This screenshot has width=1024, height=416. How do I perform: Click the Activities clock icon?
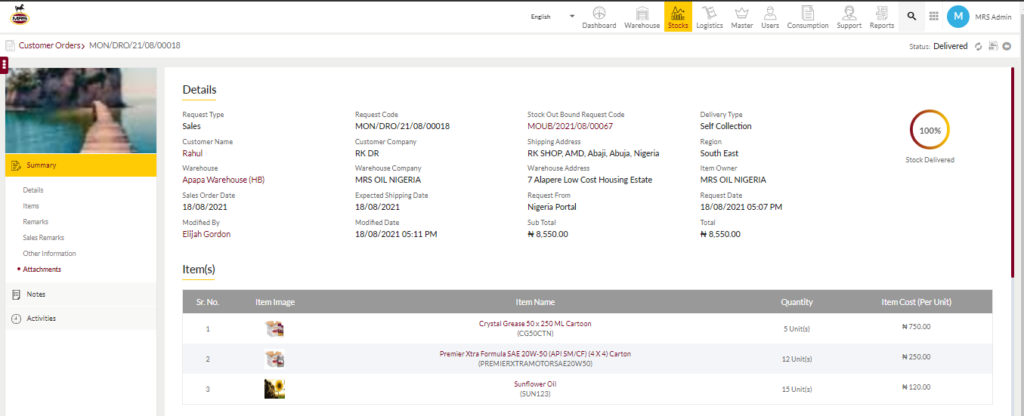pyautogui.click(x=16, y=319)
